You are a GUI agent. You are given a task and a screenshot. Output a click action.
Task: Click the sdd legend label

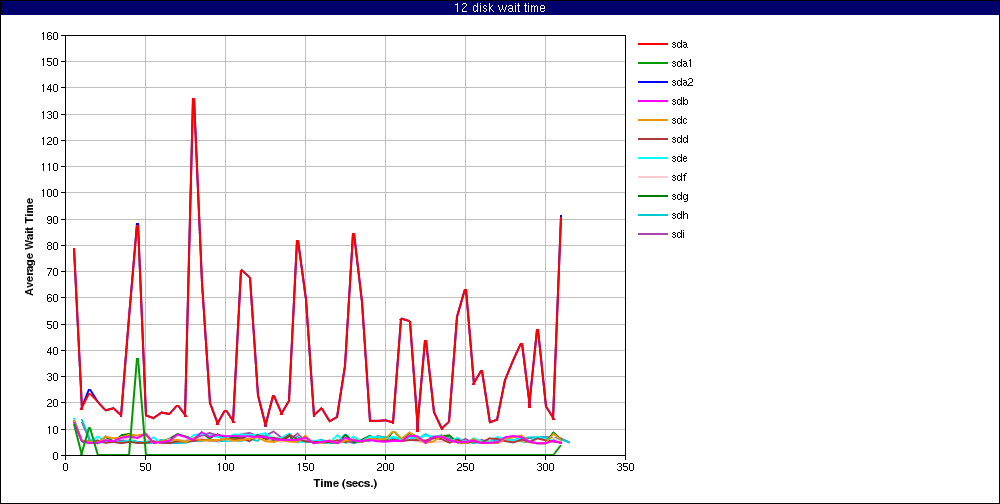pos(679,139)
